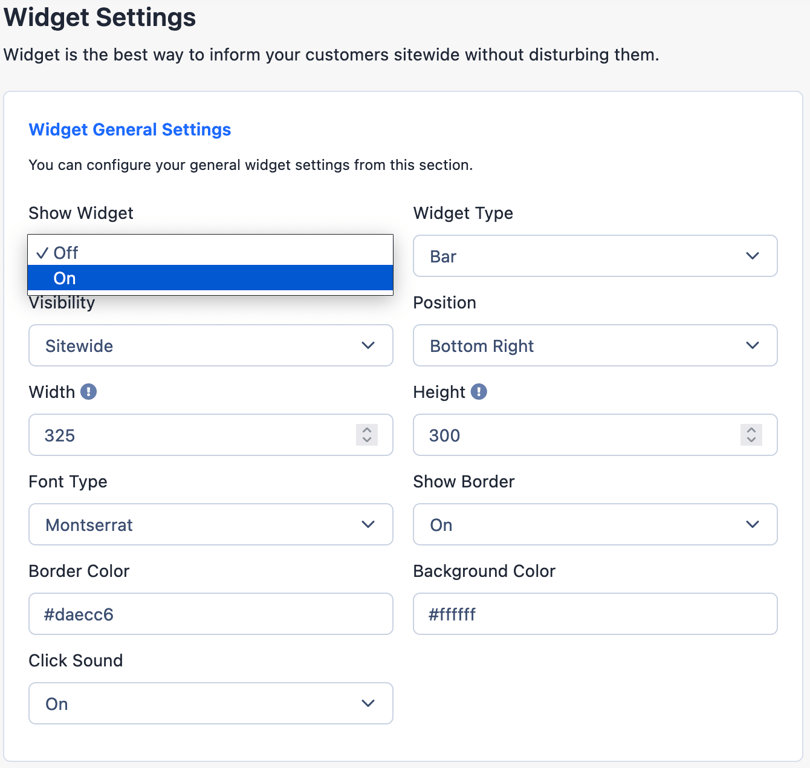
Task: Click the chevron on Click Sound dropdown
Action: point(368,703)
